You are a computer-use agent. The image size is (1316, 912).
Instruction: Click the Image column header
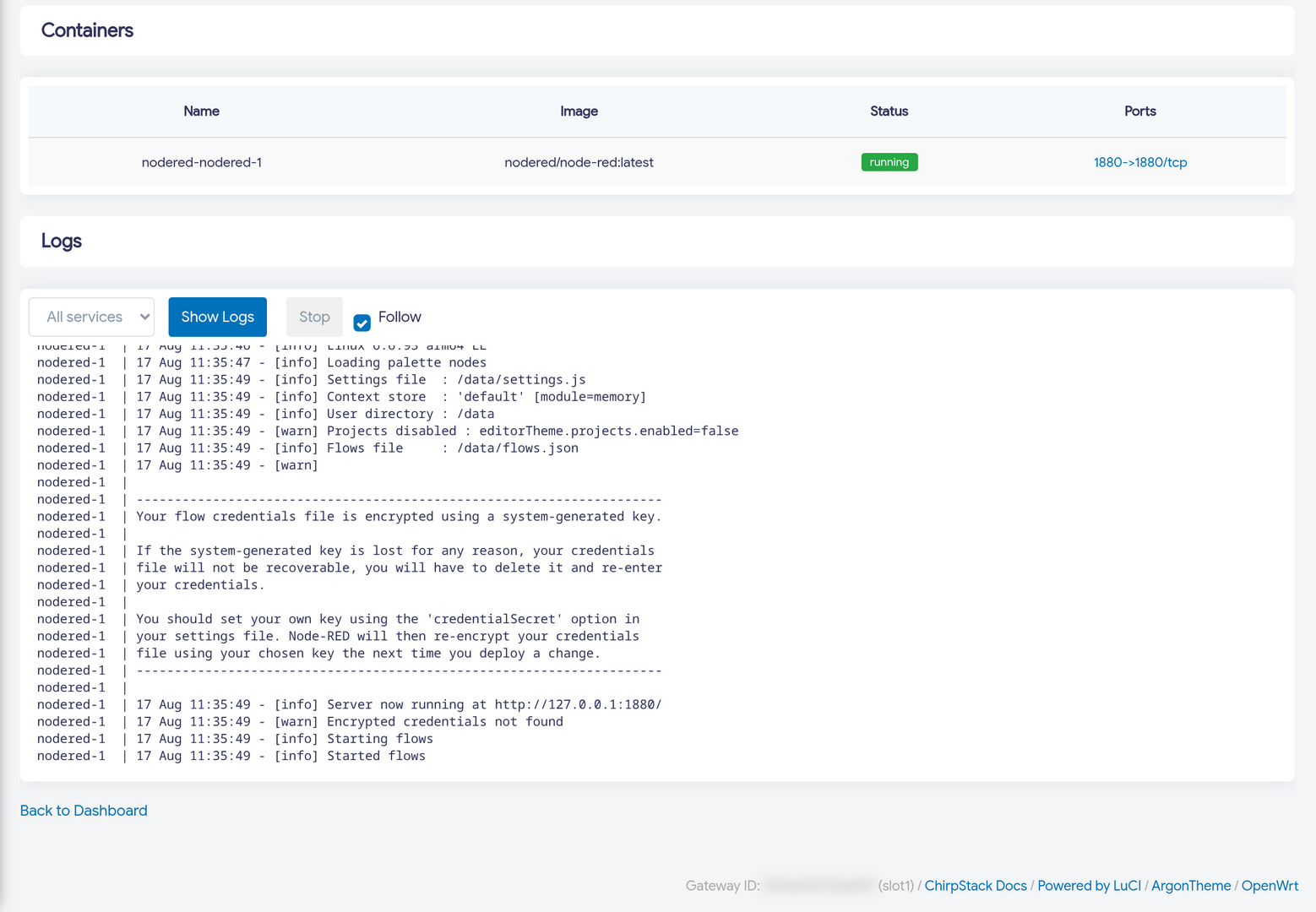coord(579,111)
